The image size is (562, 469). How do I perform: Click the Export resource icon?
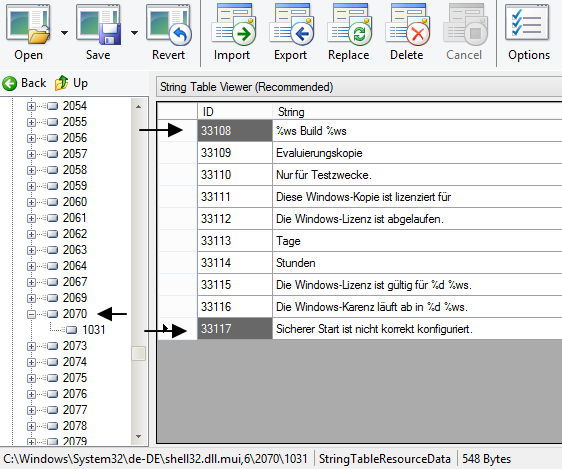(291, 25)
